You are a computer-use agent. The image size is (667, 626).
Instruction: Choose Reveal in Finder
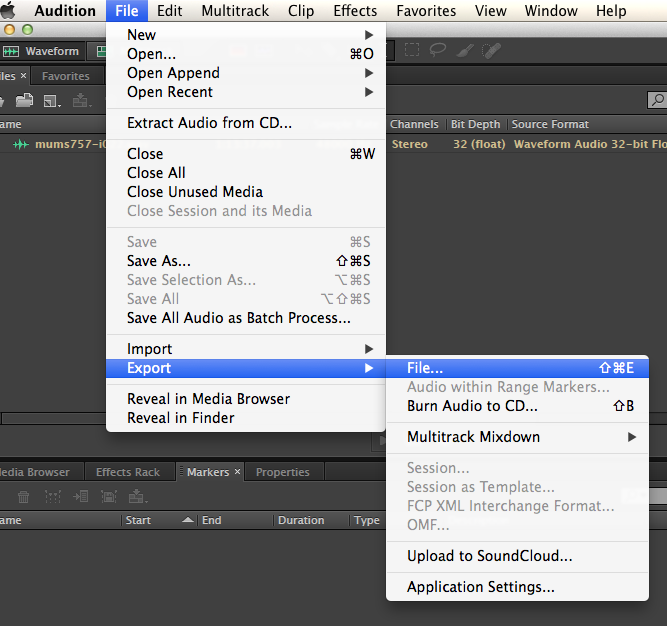246,418
